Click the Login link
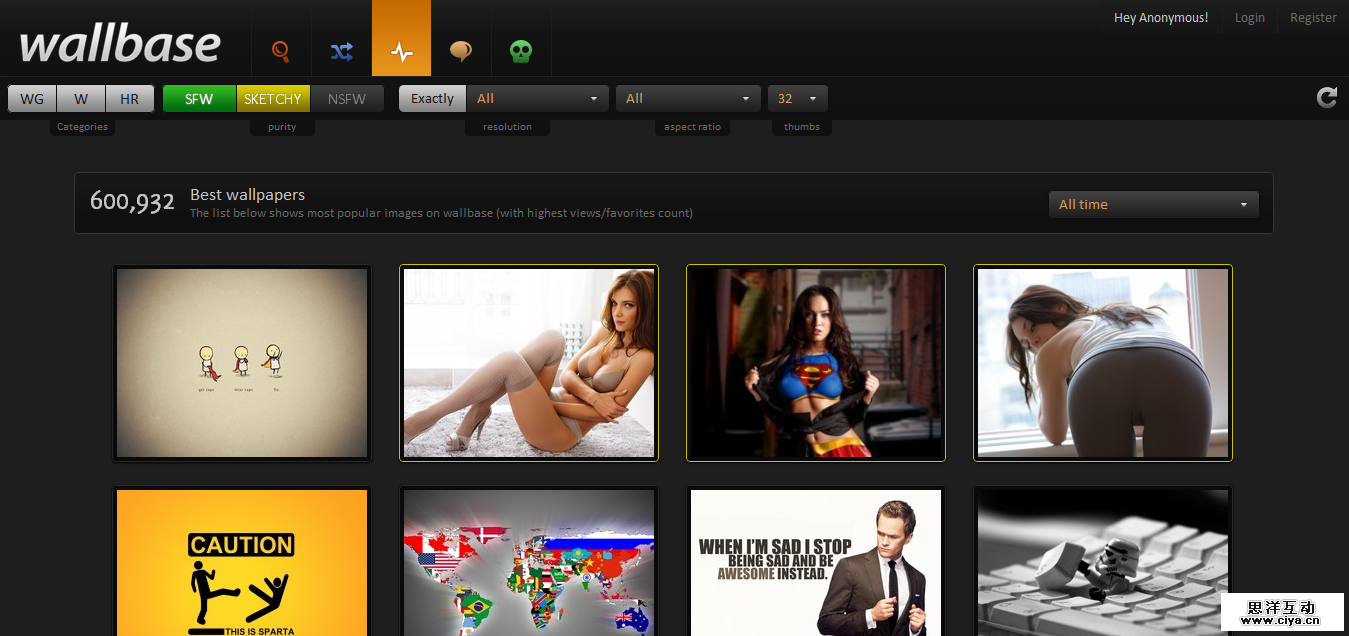 pos(1249,17)
